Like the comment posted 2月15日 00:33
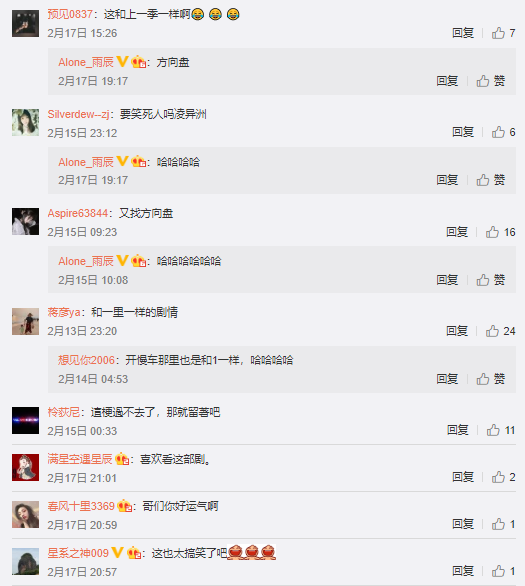The image size is (525, 586). pos(501,431)
